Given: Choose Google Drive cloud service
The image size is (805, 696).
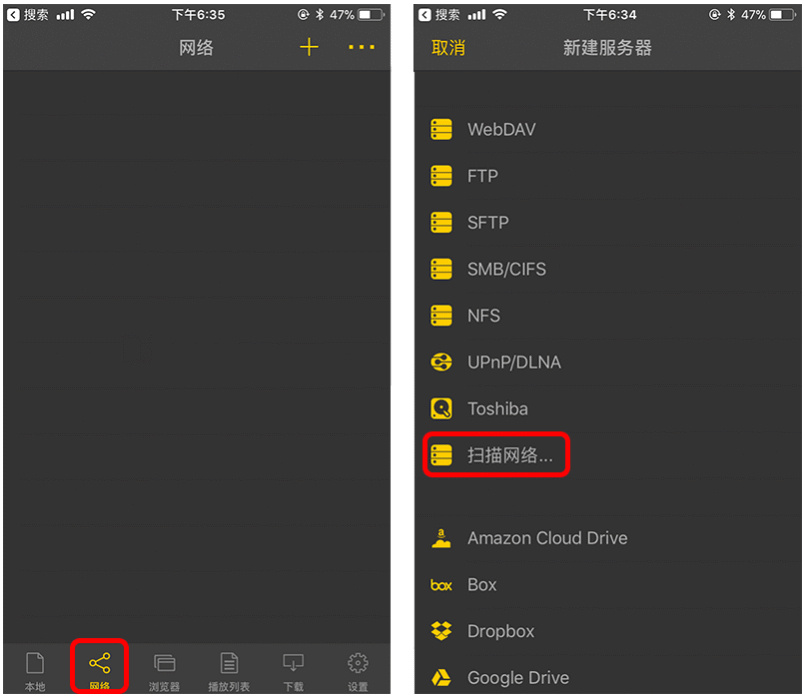Looking at the screenshot, I should [608, 678].
